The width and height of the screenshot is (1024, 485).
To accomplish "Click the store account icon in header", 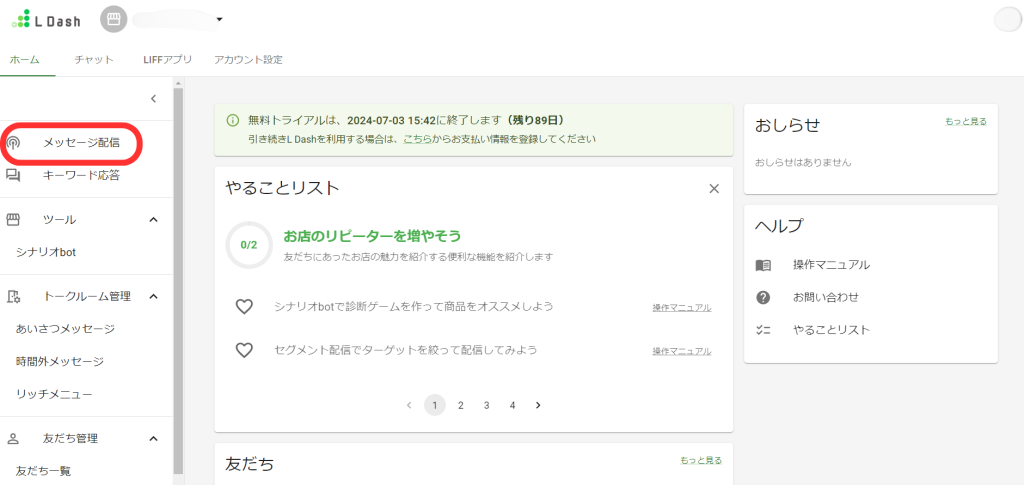I will [x=114, y=19].
